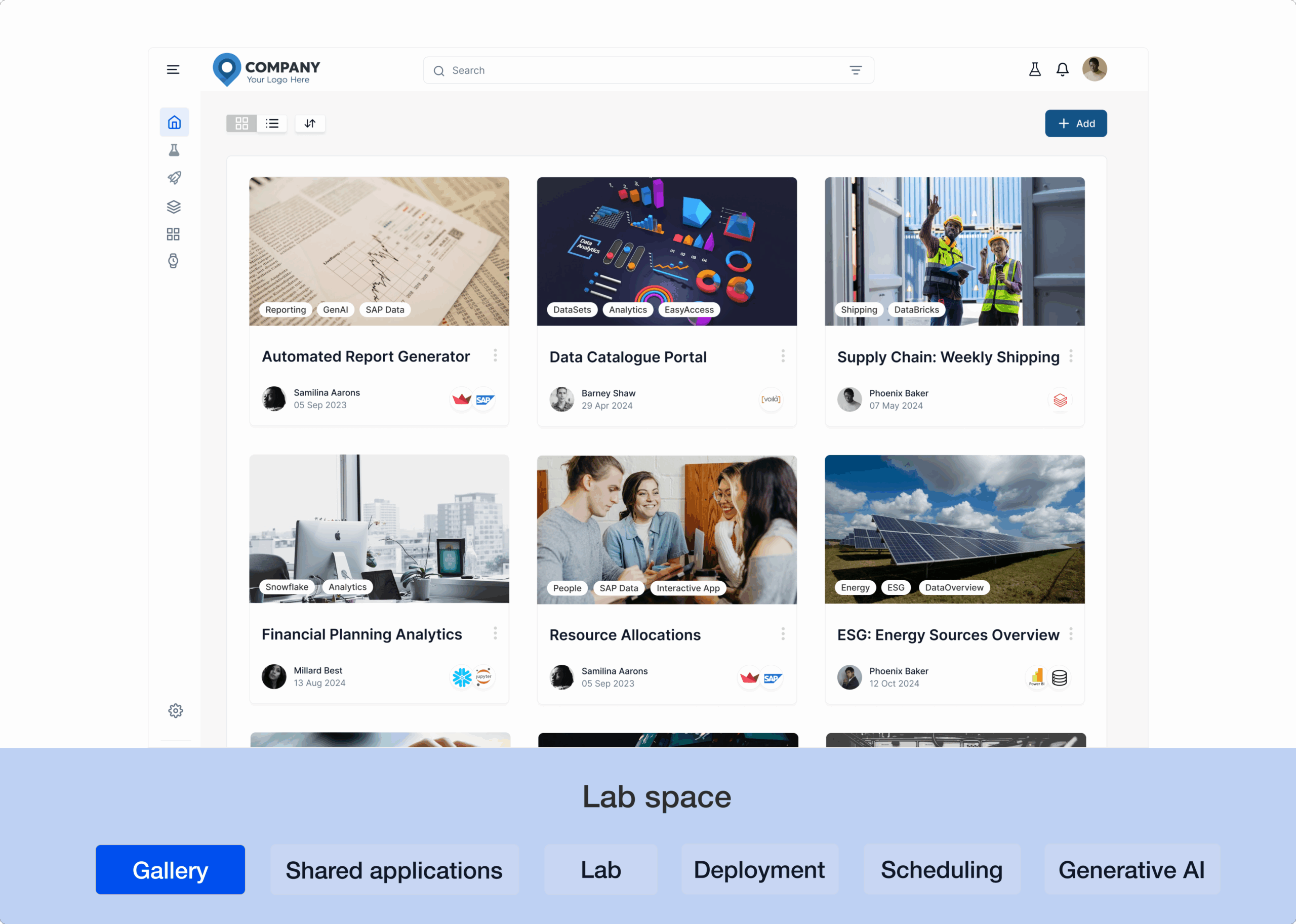Click the date 13 Aug 2024
Viewport: 1296px width, 924px height.
tap(319, 683)
